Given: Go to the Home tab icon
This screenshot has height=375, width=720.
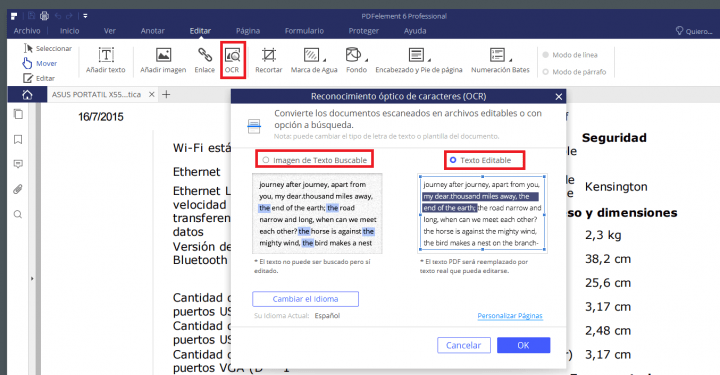Looking at the screenshot, I should [27, 95].
